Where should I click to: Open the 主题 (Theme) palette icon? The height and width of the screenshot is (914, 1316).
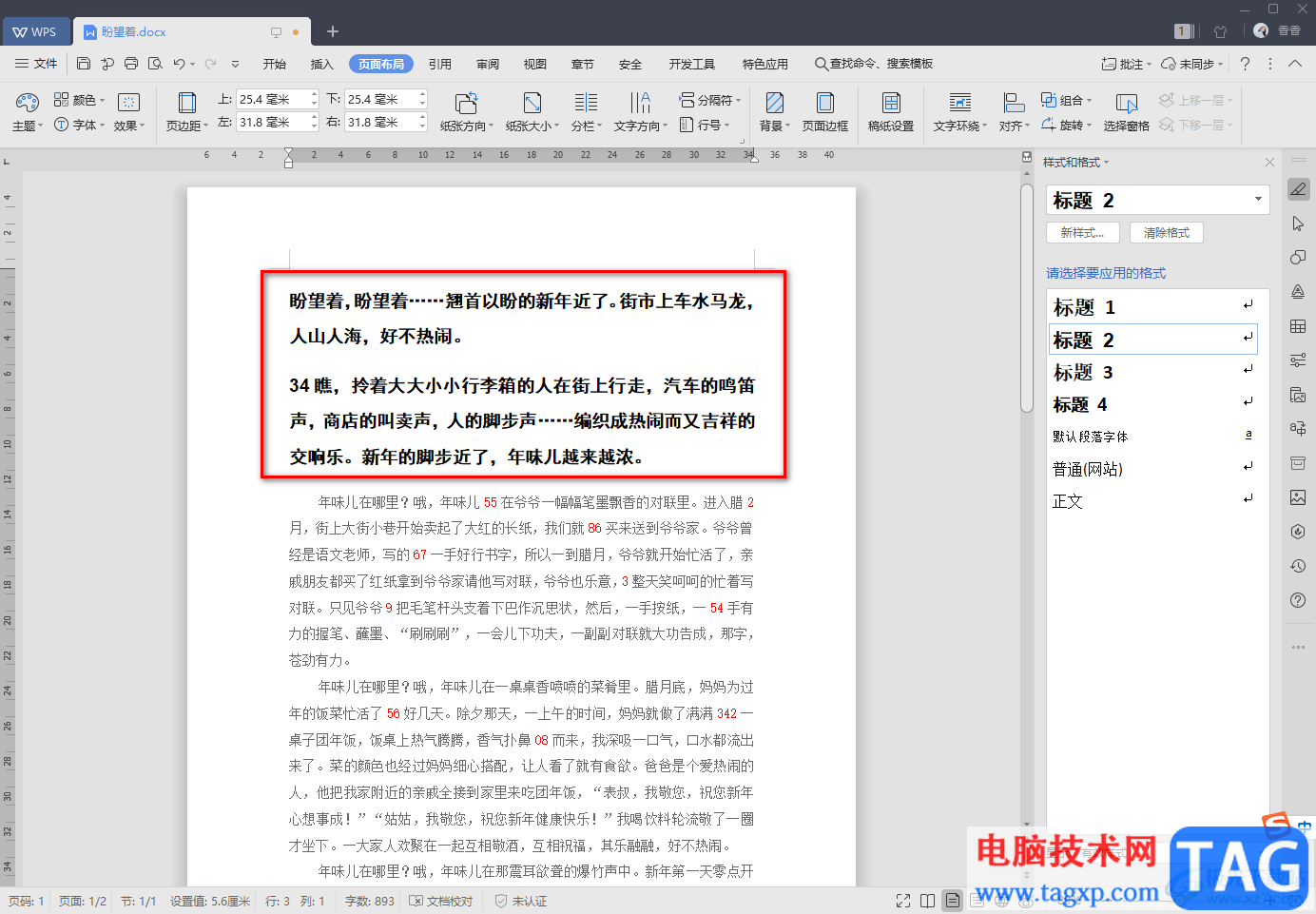pos(28,102)
